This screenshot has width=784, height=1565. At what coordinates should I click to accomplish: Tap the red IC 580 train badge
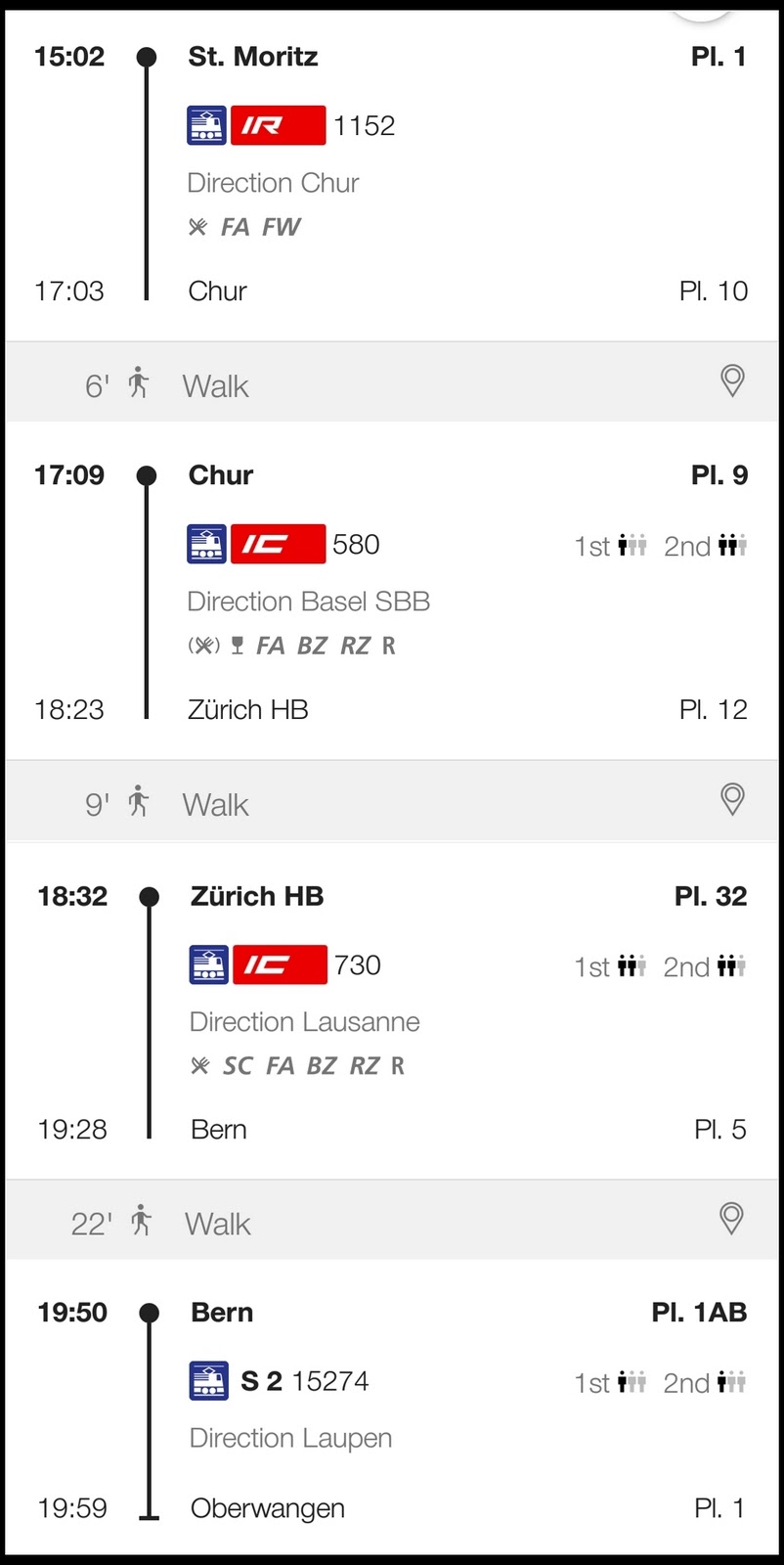coord(278,544)
